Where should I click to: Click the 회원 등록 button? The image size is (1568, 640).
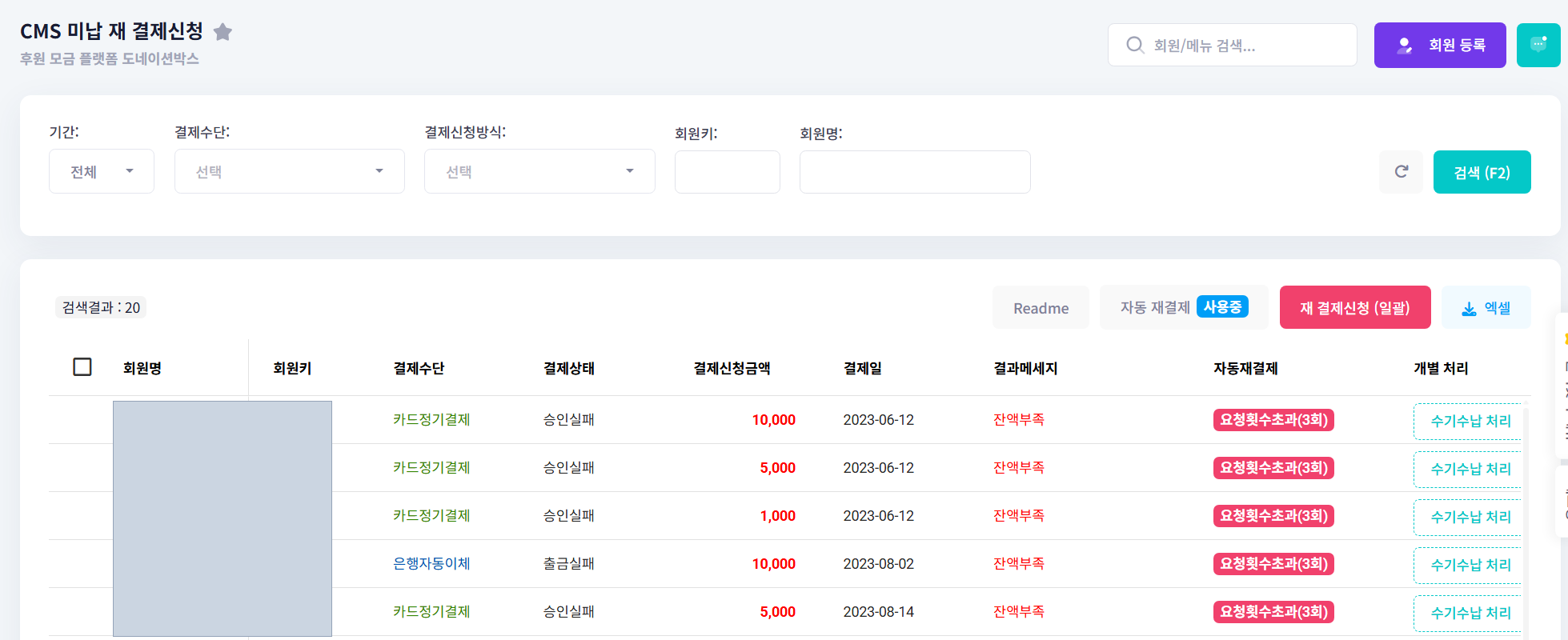click(x=1439, y=45)
